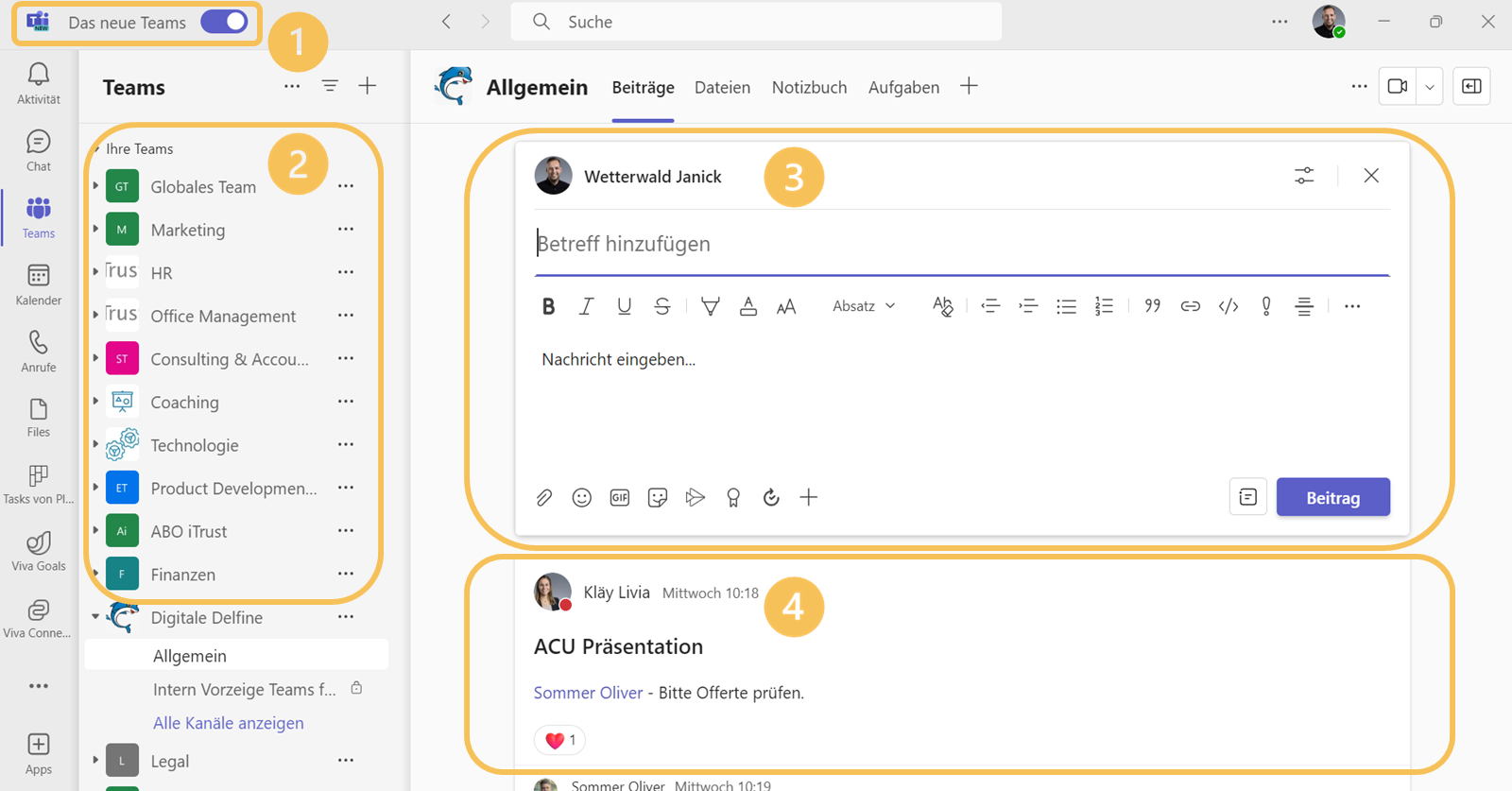The height and width of the screenshot is (791, 1512).
Task: Open meeting options dropdown arrow
Action: tap(1430, 87)
